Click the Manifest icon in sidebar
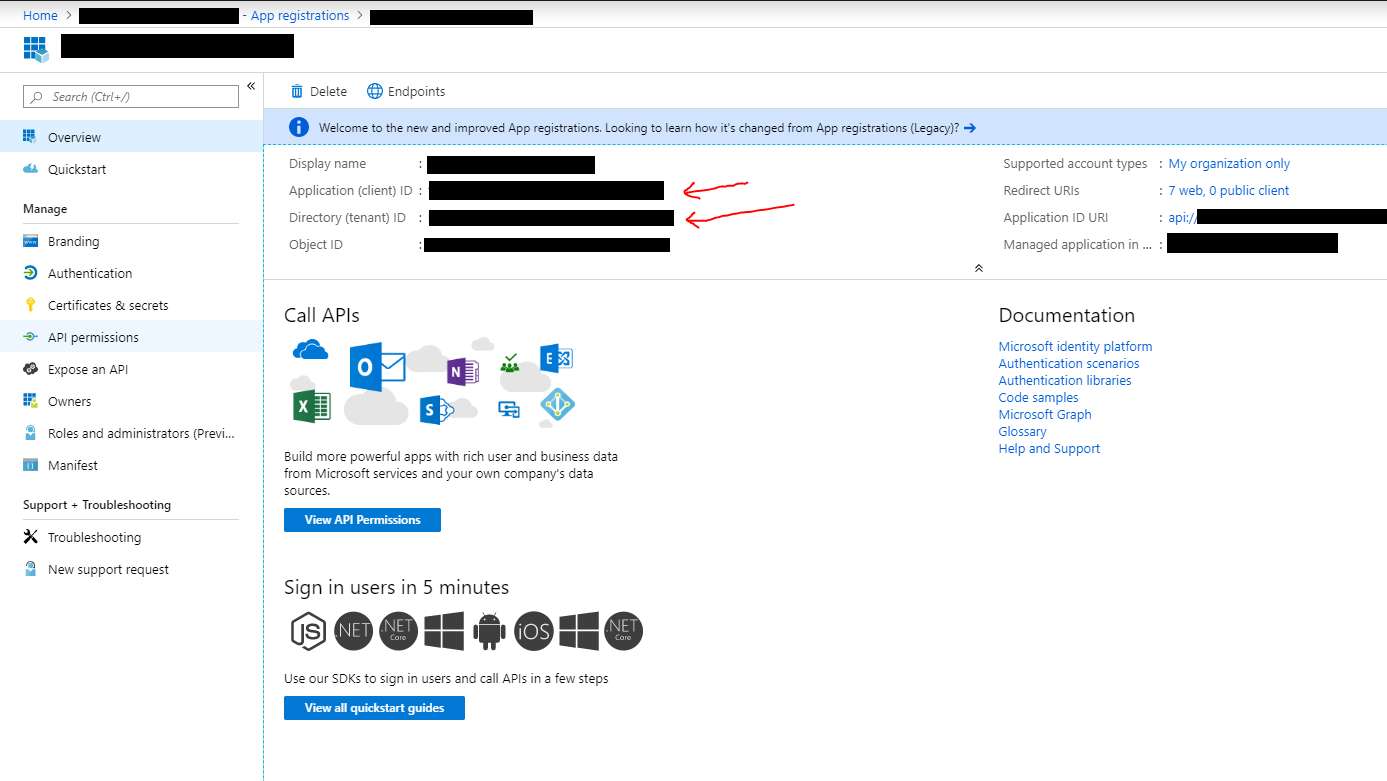This screenshot has width=1387, height=781. (x=30, y=465)
